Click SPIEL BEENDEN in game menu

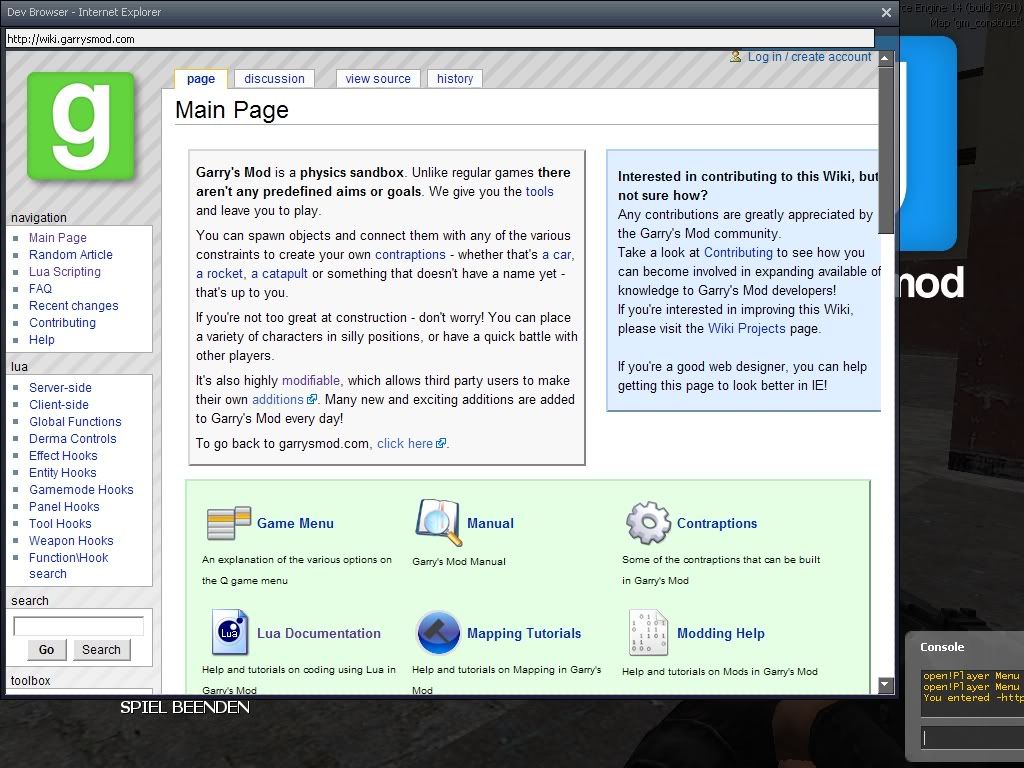tap(185, 707)
